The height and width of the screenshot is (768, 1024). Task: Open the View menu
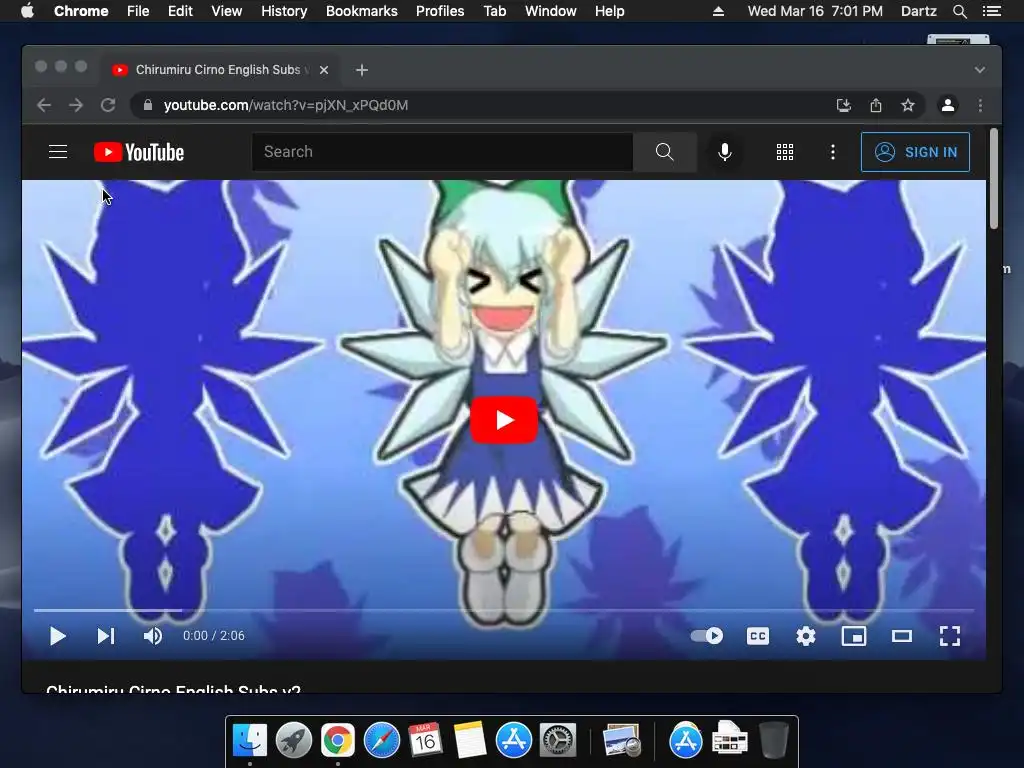[227, 11]
